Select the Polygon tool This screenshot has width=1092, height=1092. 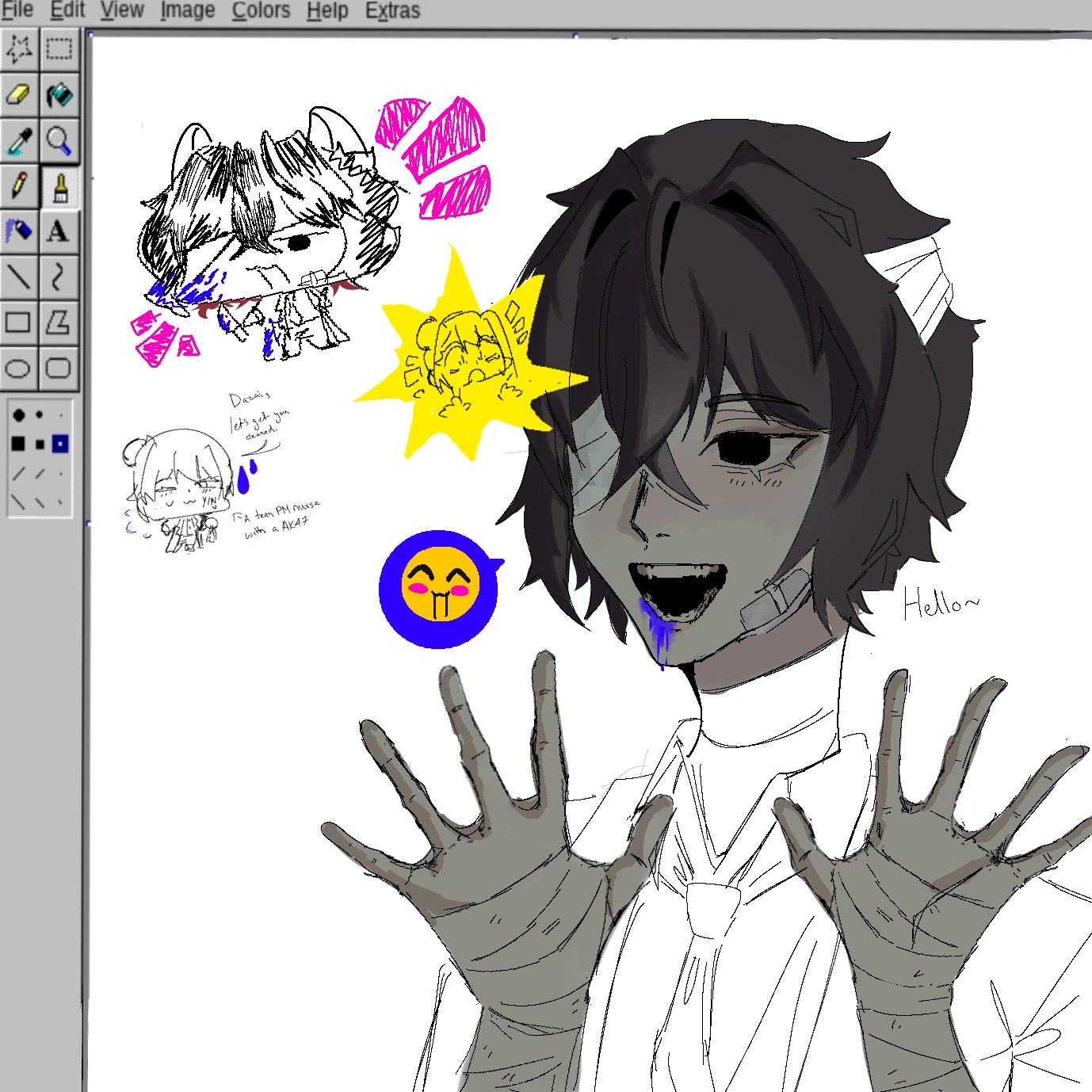coord(59,322)
